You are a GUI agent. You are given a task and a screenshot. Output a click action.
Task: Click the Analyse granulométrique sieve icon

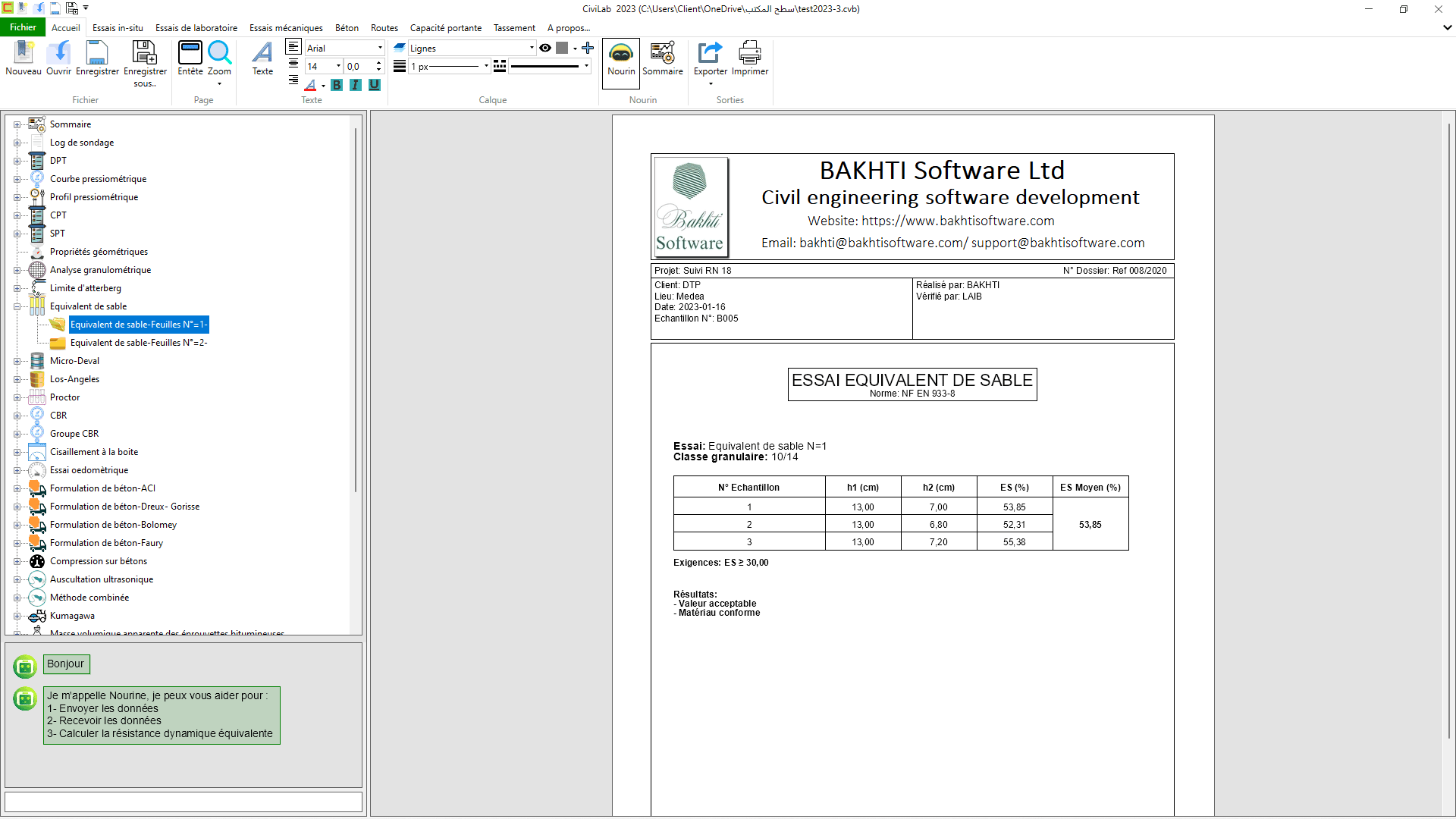click(37, 270)
